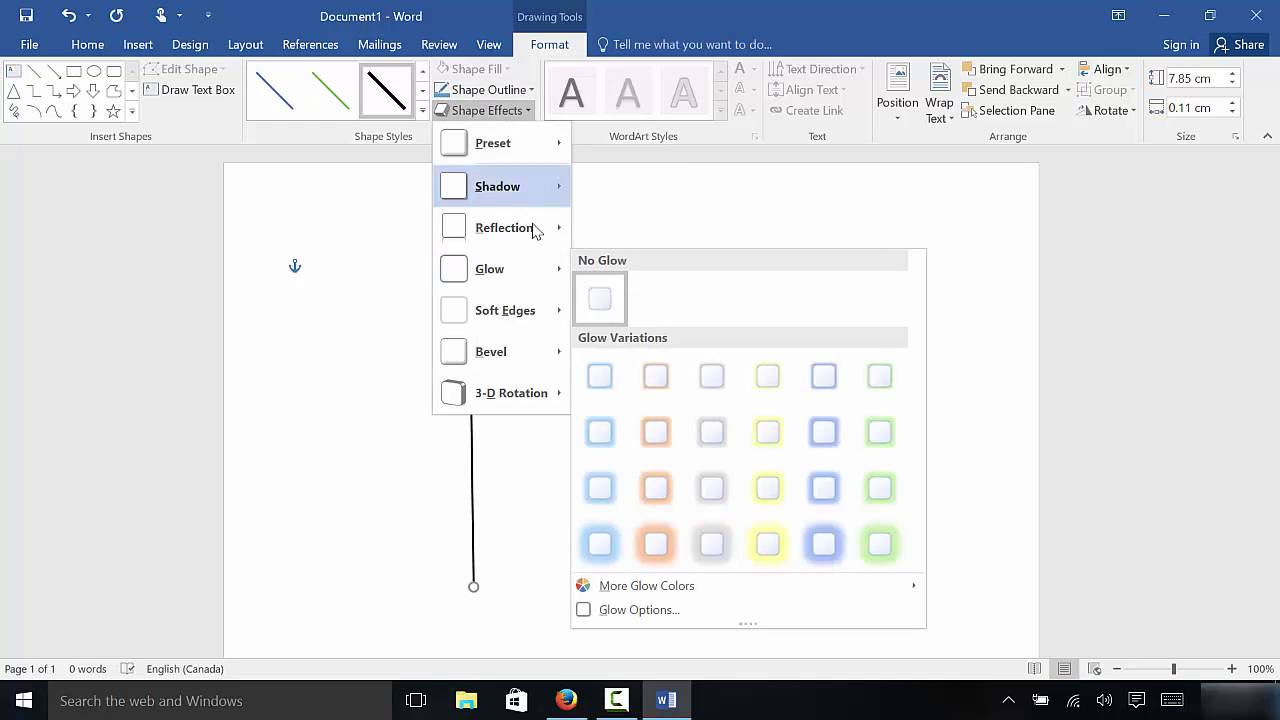Screen dimensions: 1280x720
Task: Apply the thick black line shape style
Action: [x=387, y=91]
